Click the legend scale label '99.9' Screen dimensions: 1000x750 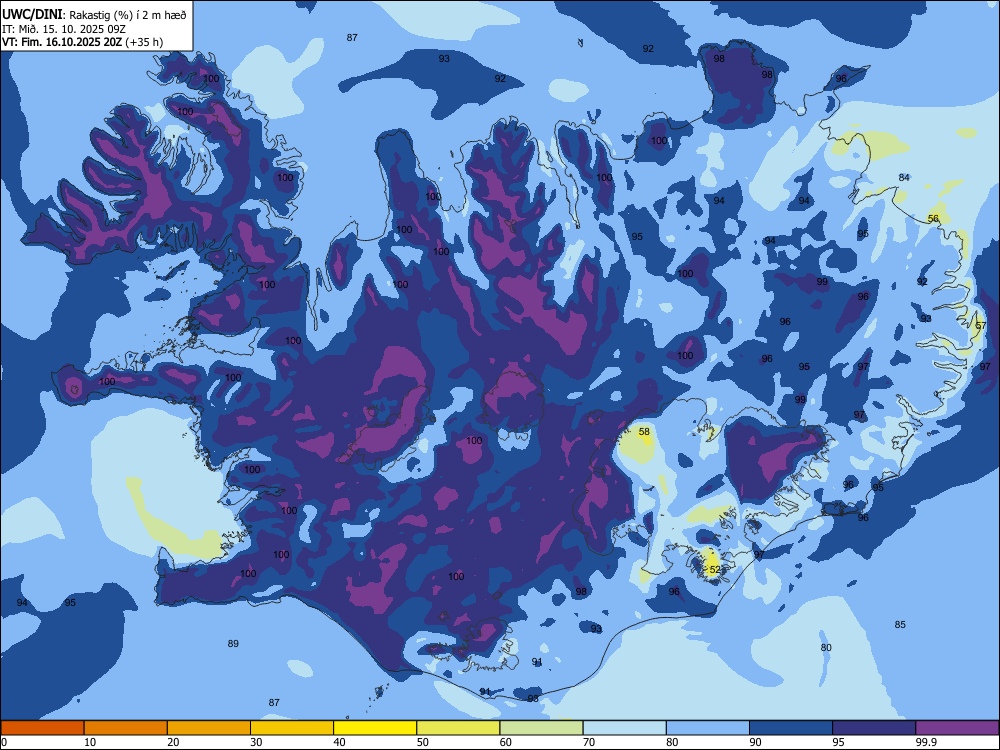click(926, 742)
